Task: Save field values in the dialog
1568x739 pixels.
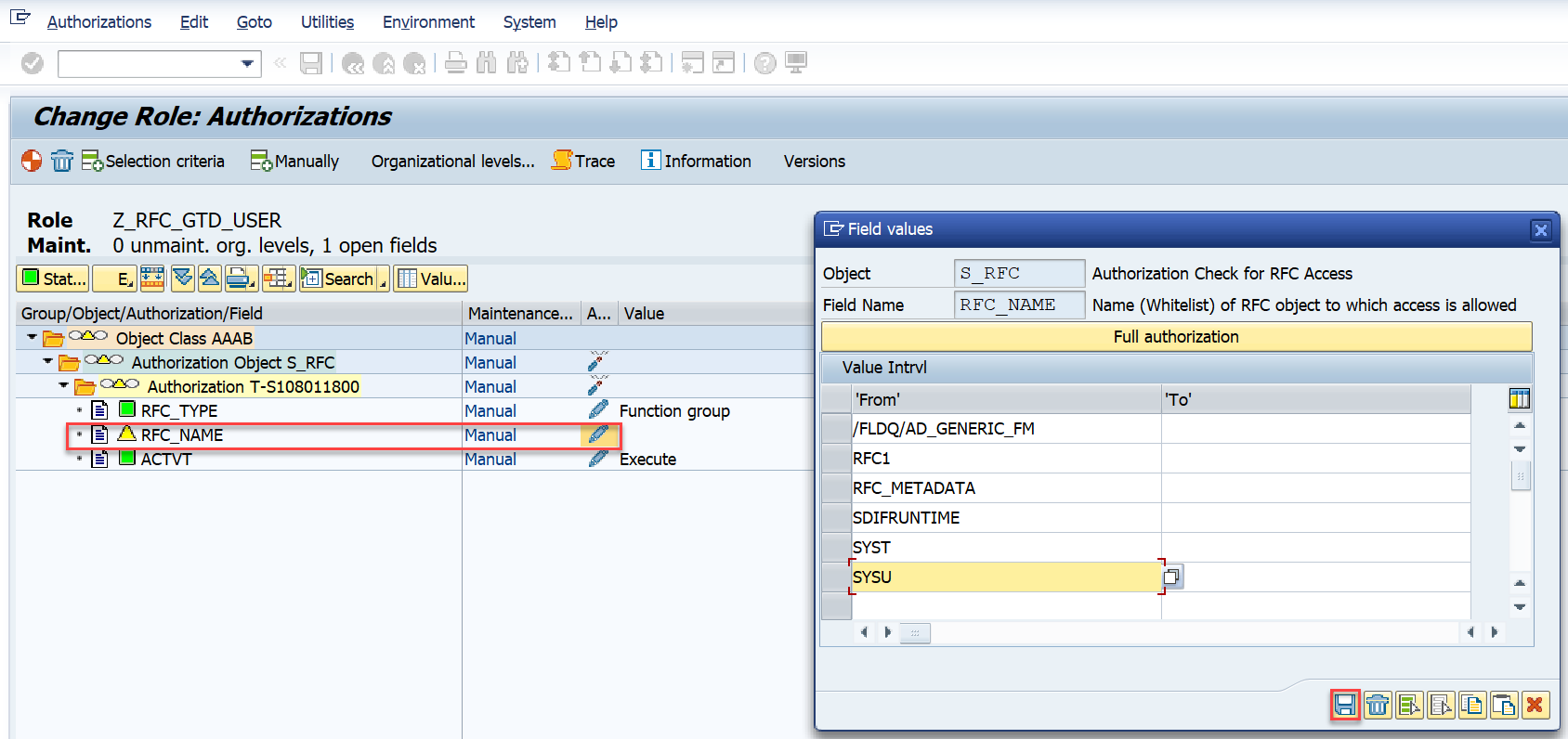Action: [x=1345, y=706]
